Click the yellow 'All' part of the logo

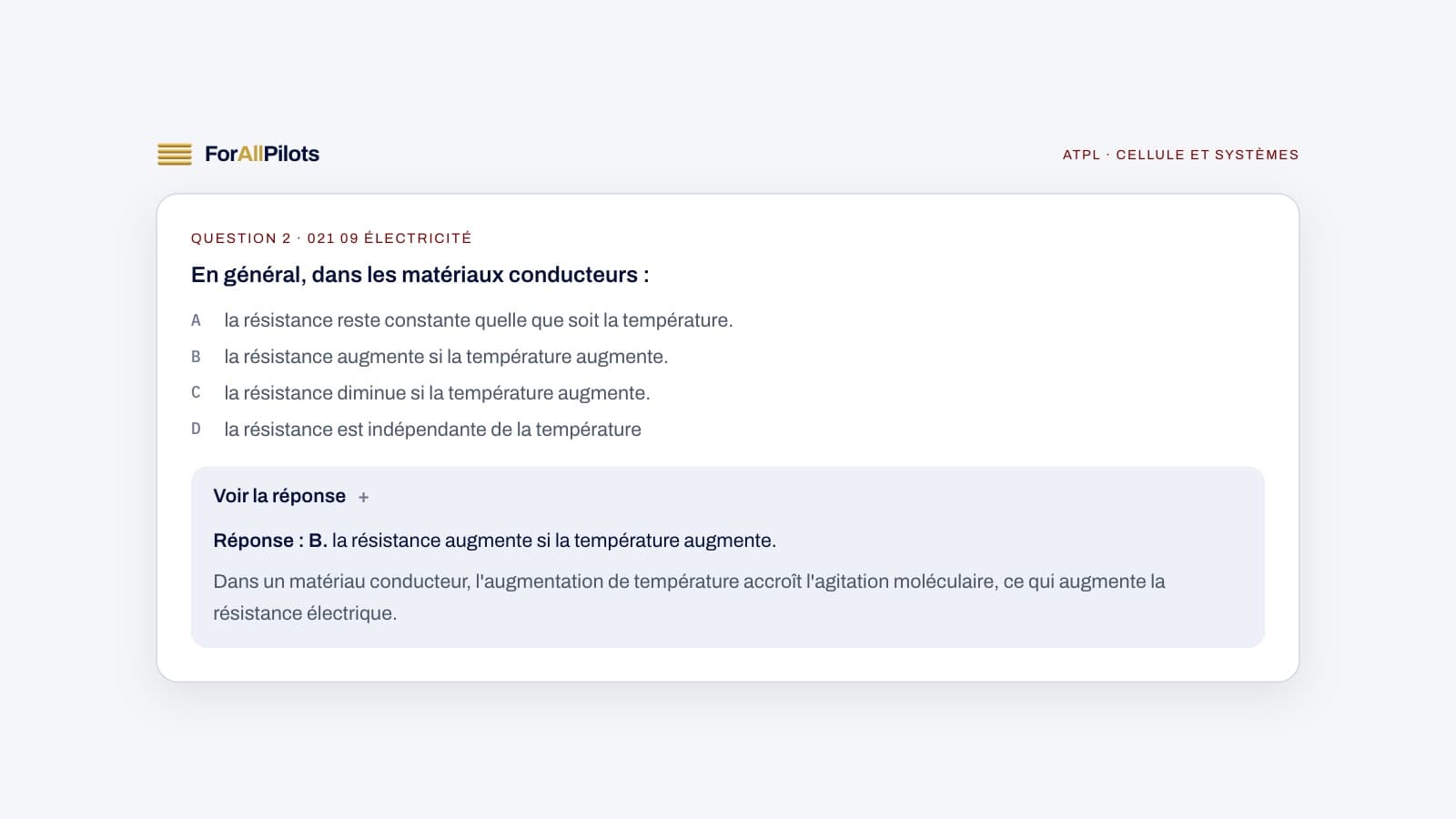(x=250, y=154)
